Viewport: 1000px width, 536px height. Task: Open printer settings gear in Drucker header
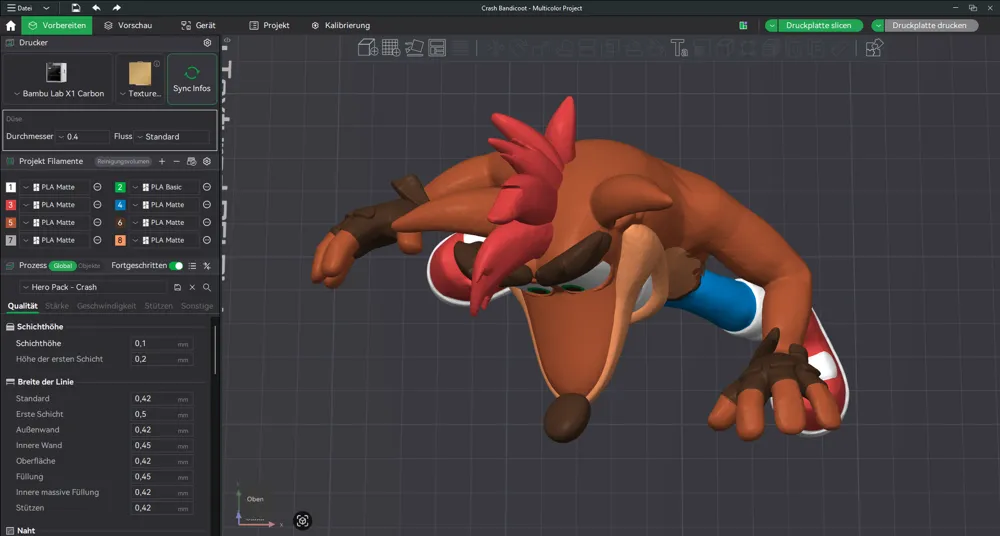pyautogui.click(x=207, y=43)
